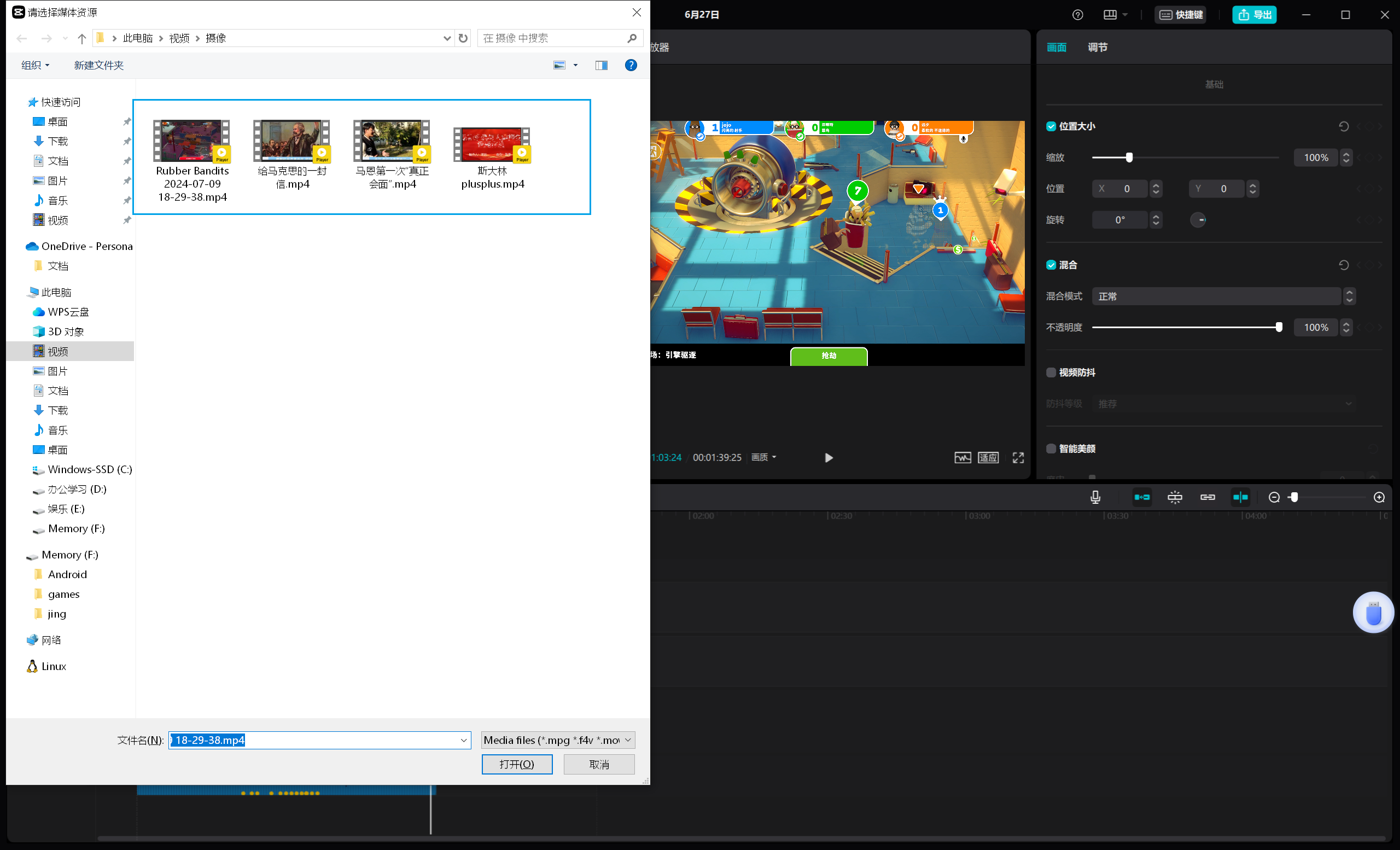
Task: Increase the scale 100% stepper
Action: pos(1345,153)
